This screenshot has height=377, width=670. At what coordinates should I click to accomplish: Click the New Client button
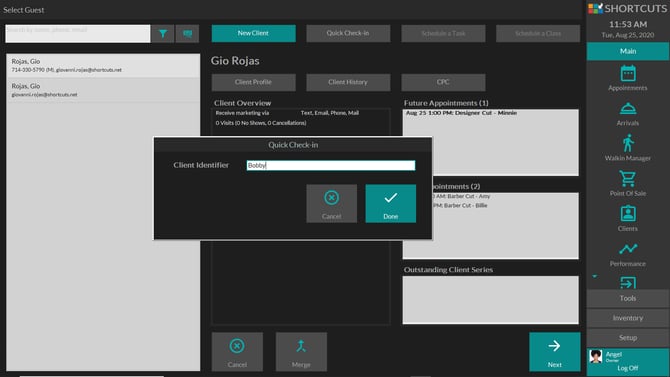[253, 33]
